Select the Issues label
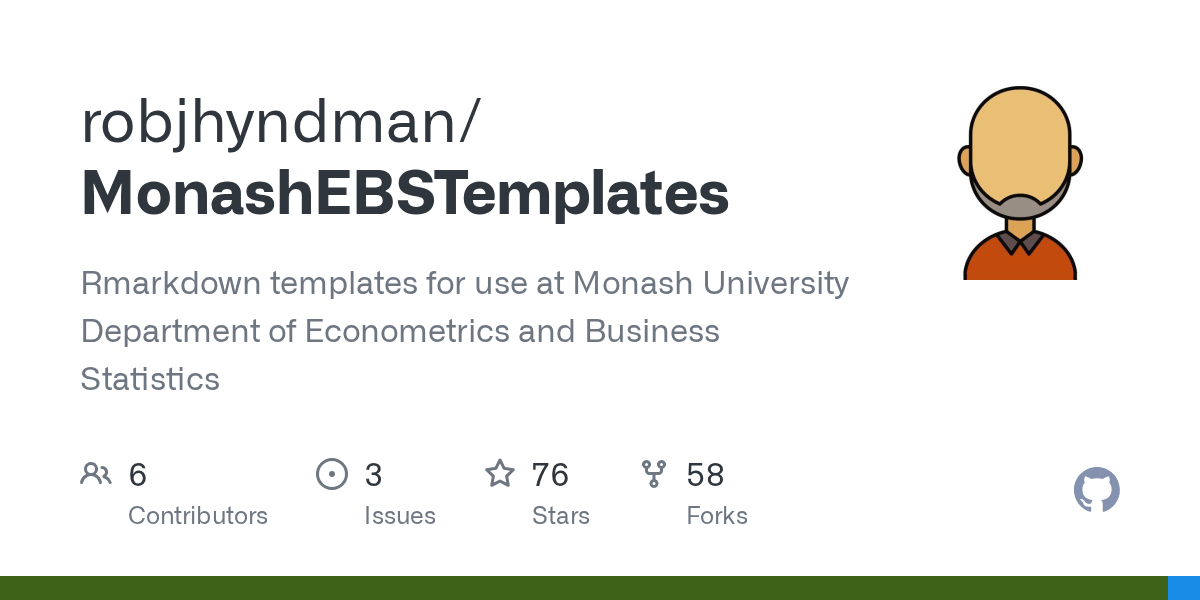This screenshot has height=600, width=1200. pos(400,516)
